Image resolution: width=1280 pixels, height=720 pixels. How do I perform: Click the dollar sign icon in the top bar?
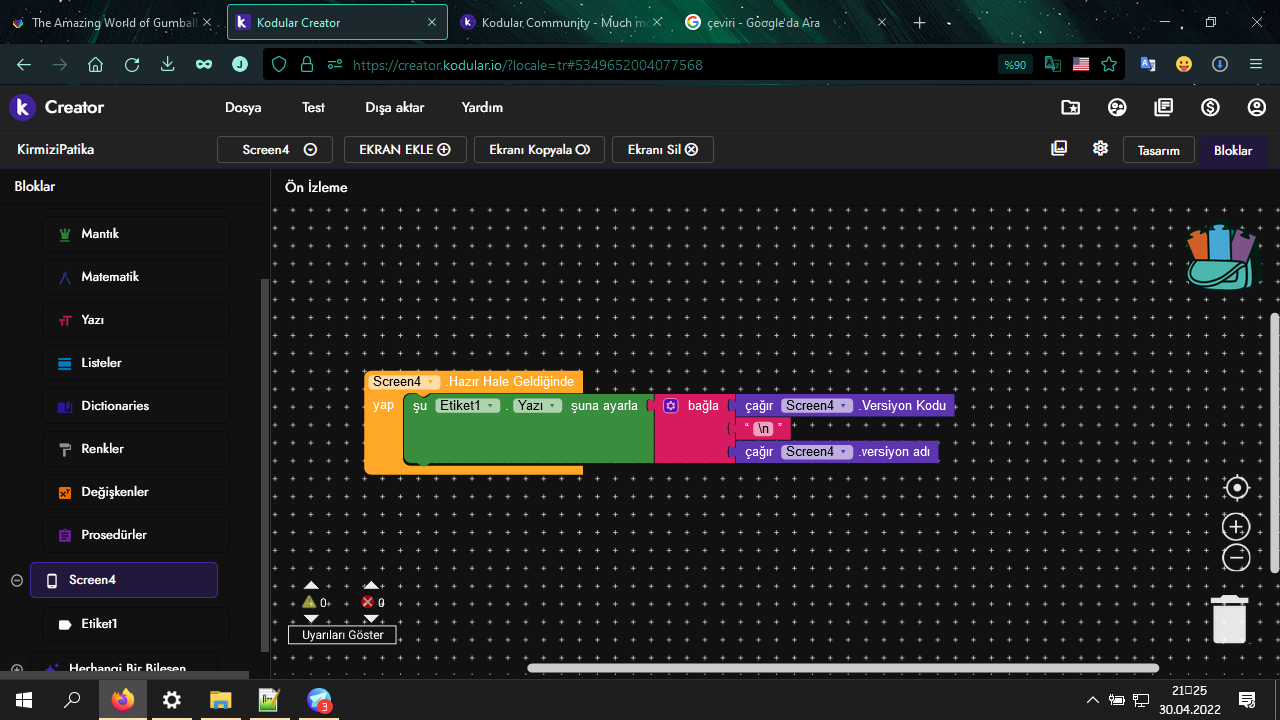click(x=1210, y=107)
